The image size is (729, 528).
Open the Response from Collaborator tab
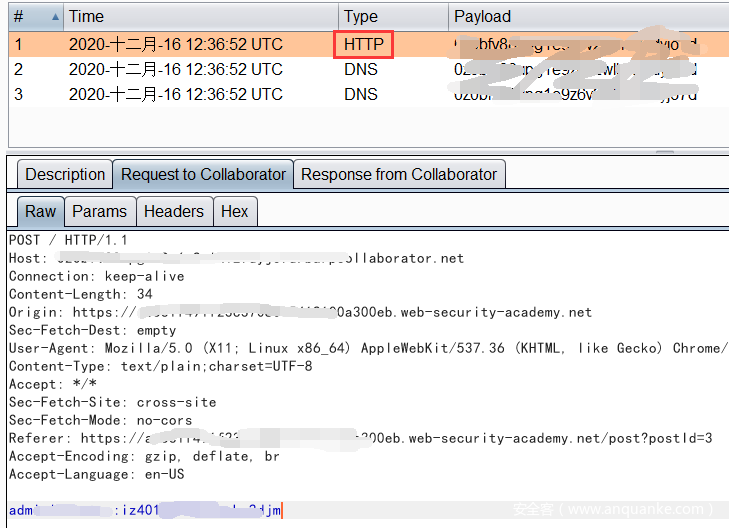(399, 174)
